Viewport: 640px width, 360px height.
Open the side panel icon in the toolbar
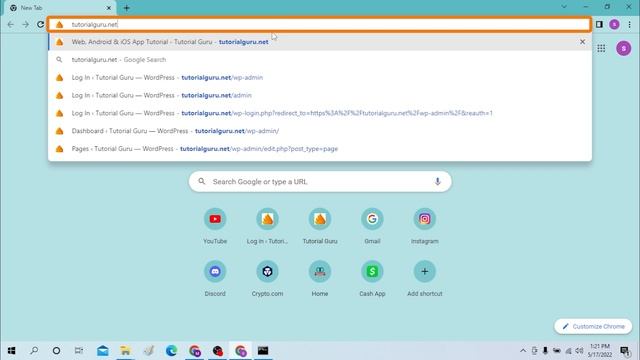[599, 24]
